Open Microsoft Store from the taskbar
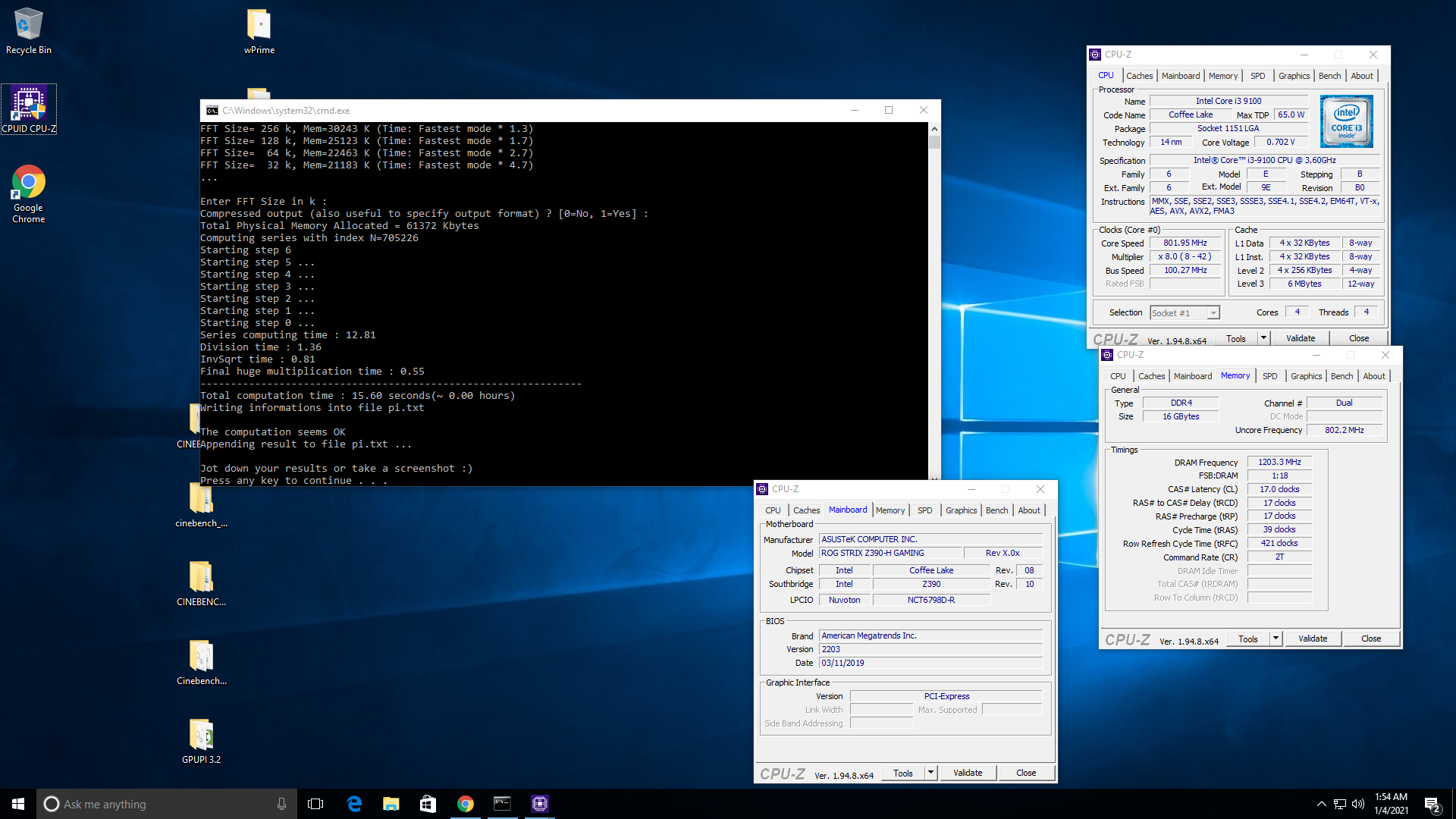1456x819 pixels. coord(428,804)
